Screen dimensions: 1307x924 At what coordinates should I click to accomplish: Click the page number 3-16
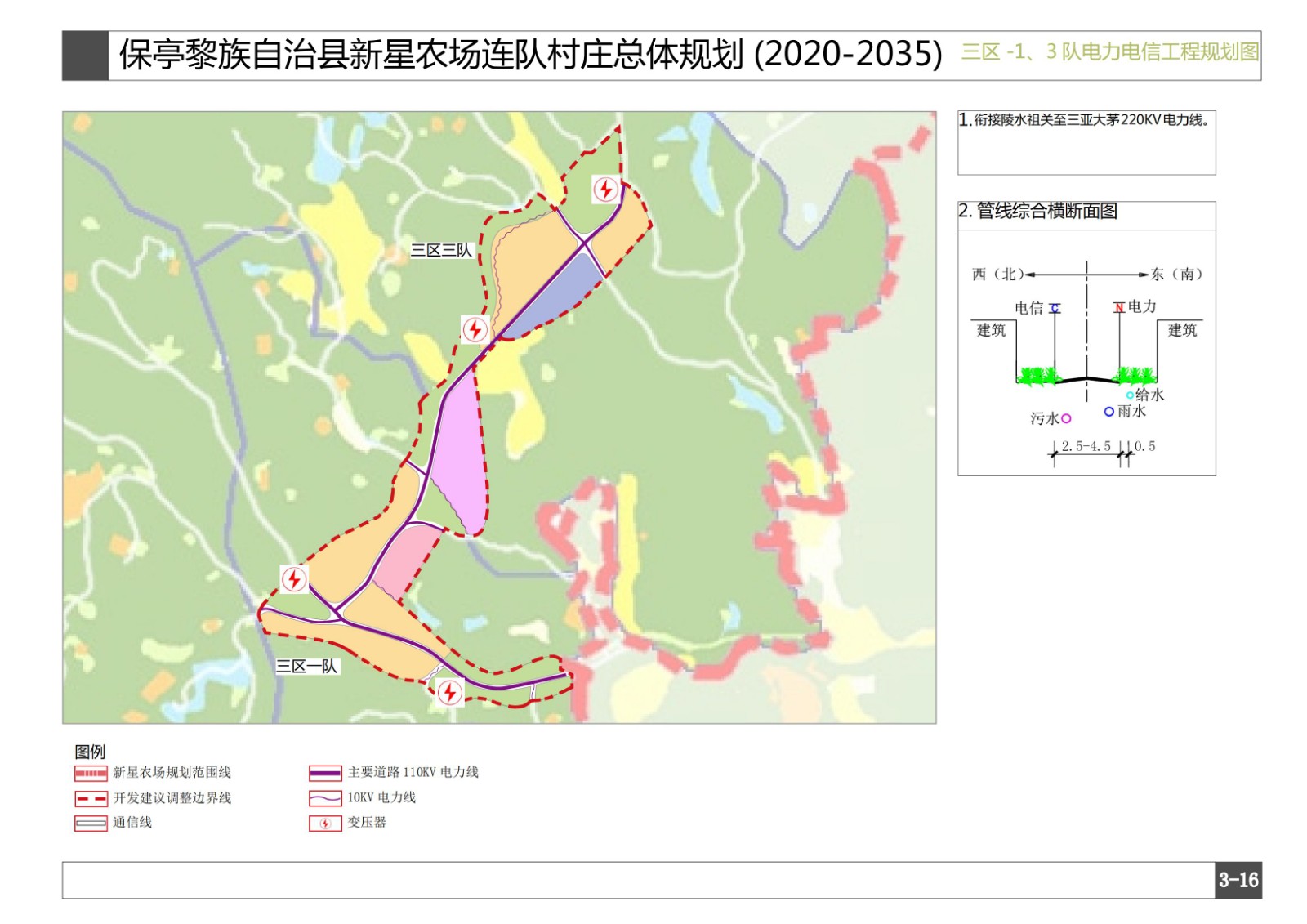point(1238,881)
